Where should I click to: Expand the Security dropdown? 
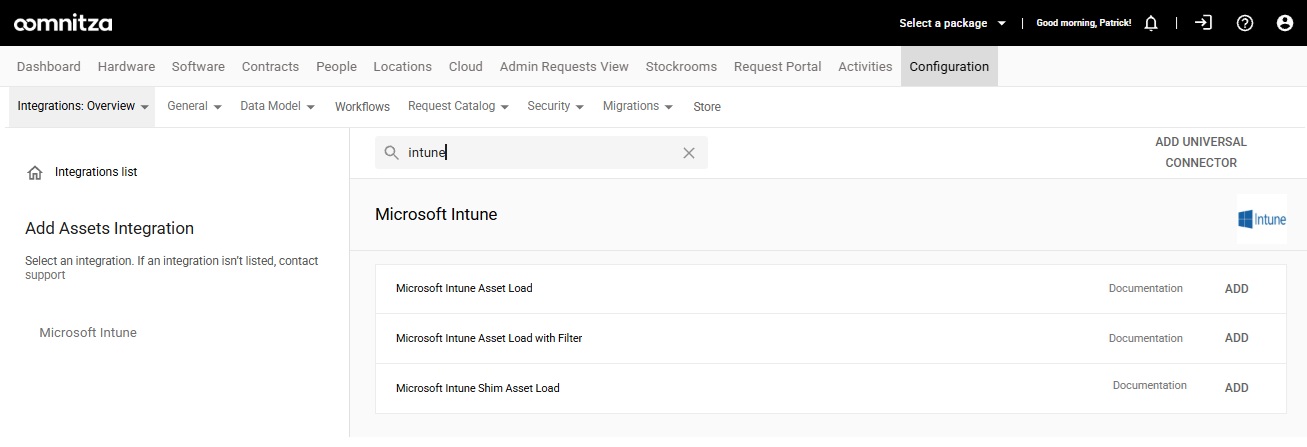click(556, 106)
